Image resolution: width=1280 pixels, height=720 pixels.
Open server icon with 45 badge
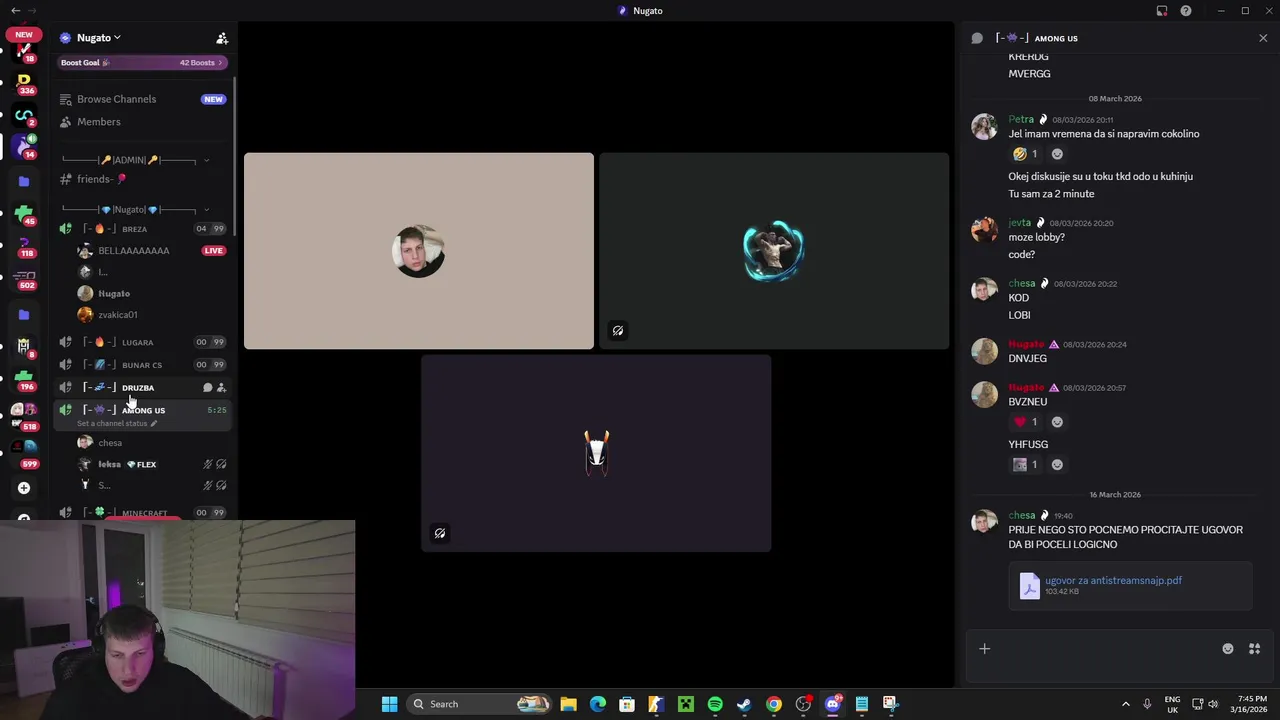click(24, 213)
